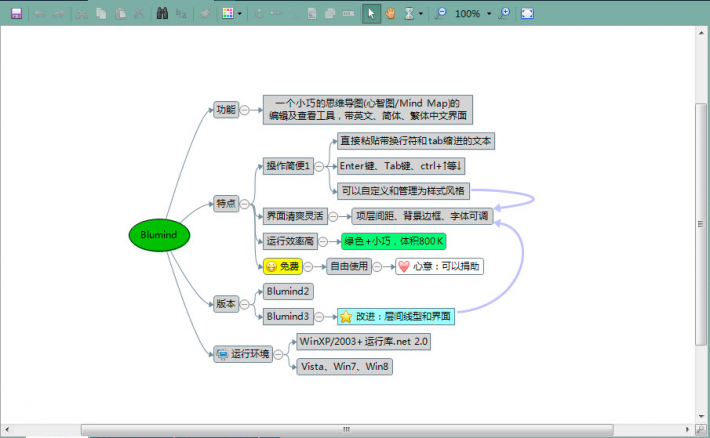This screenshot has width=710, height=438.
Task: Toggle full screen mode icon
Action: click(x=527, y=14)
